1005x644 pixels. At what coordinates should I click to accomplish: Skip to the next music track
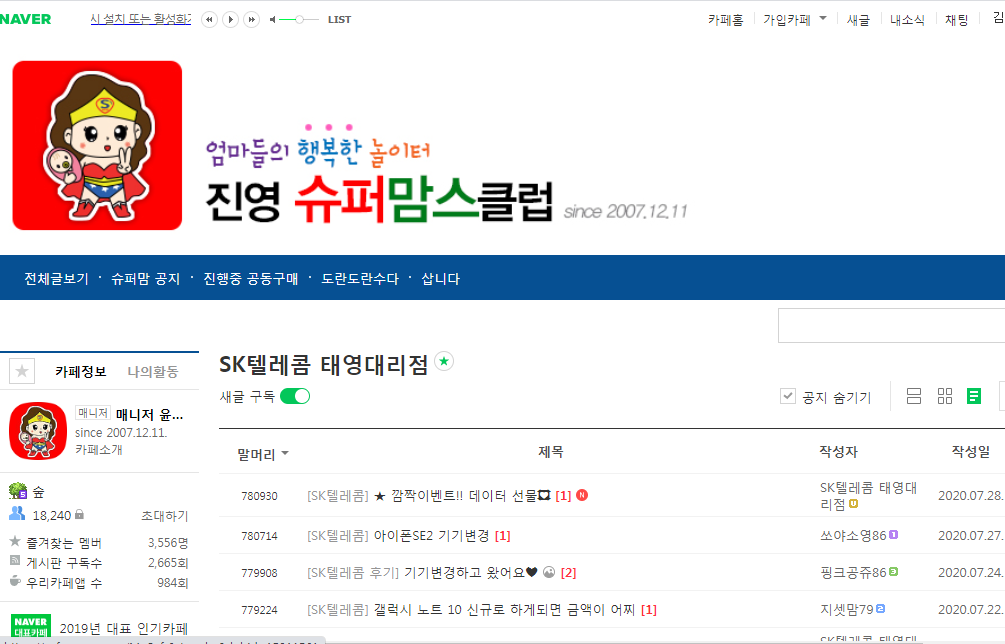coord(252,19)
